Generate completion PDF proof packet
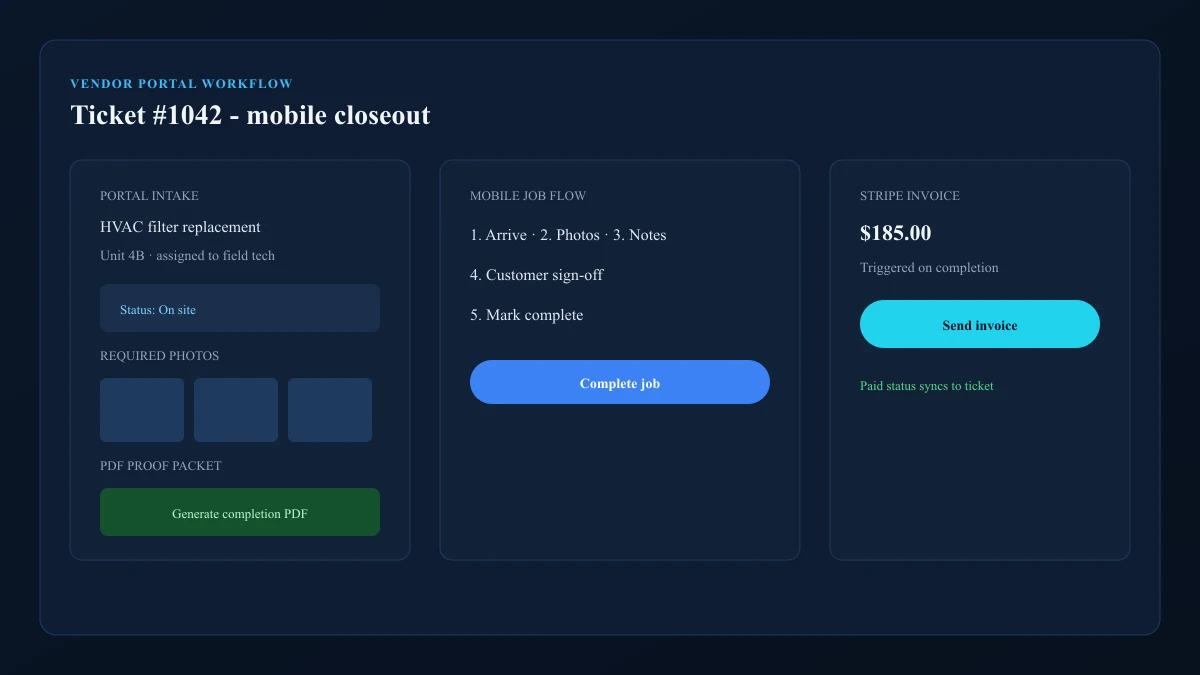 tap(240, 512)
